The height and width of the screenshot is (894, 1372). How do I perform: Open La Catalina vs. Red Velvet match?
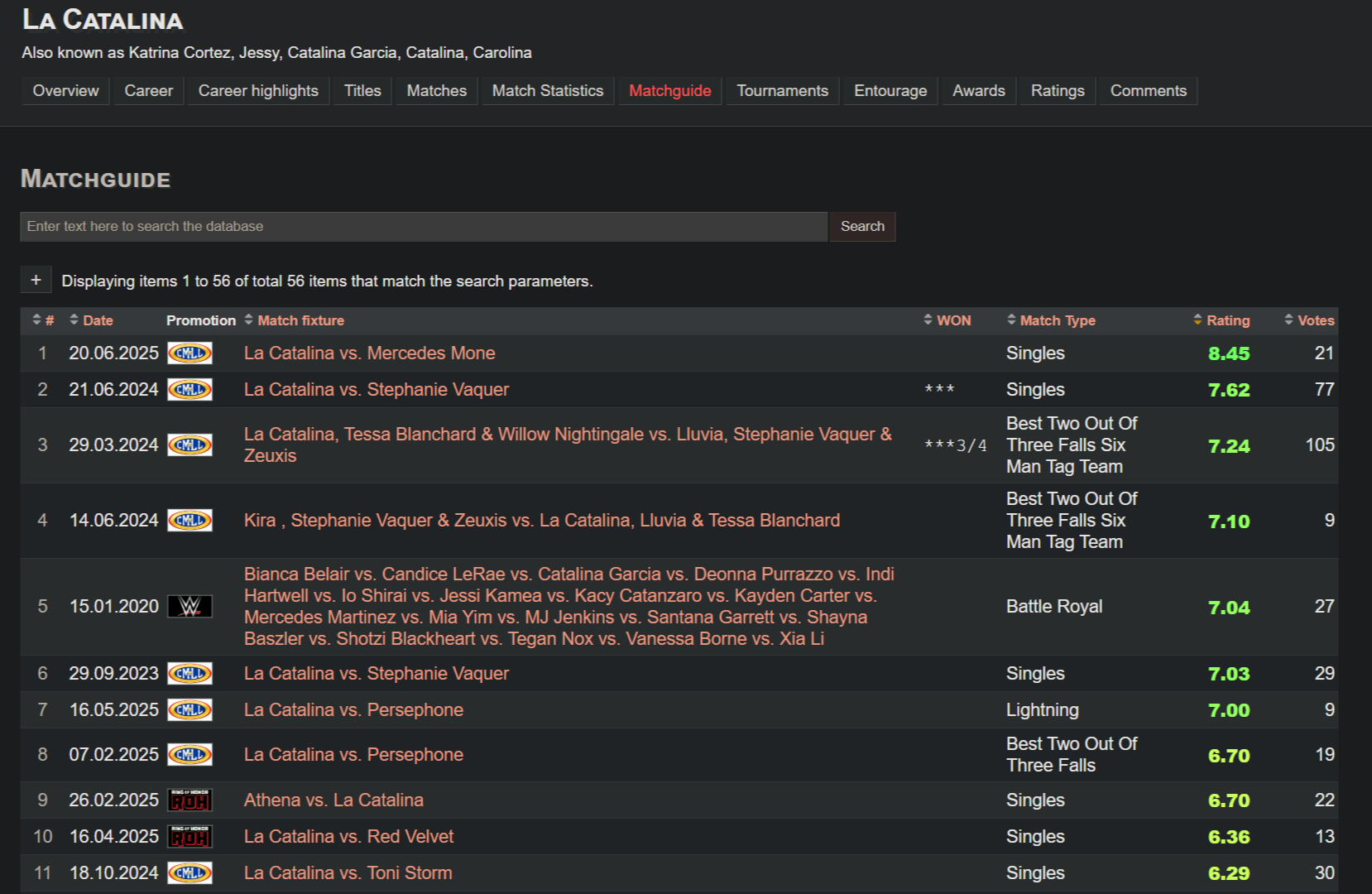tap(348, 837)
